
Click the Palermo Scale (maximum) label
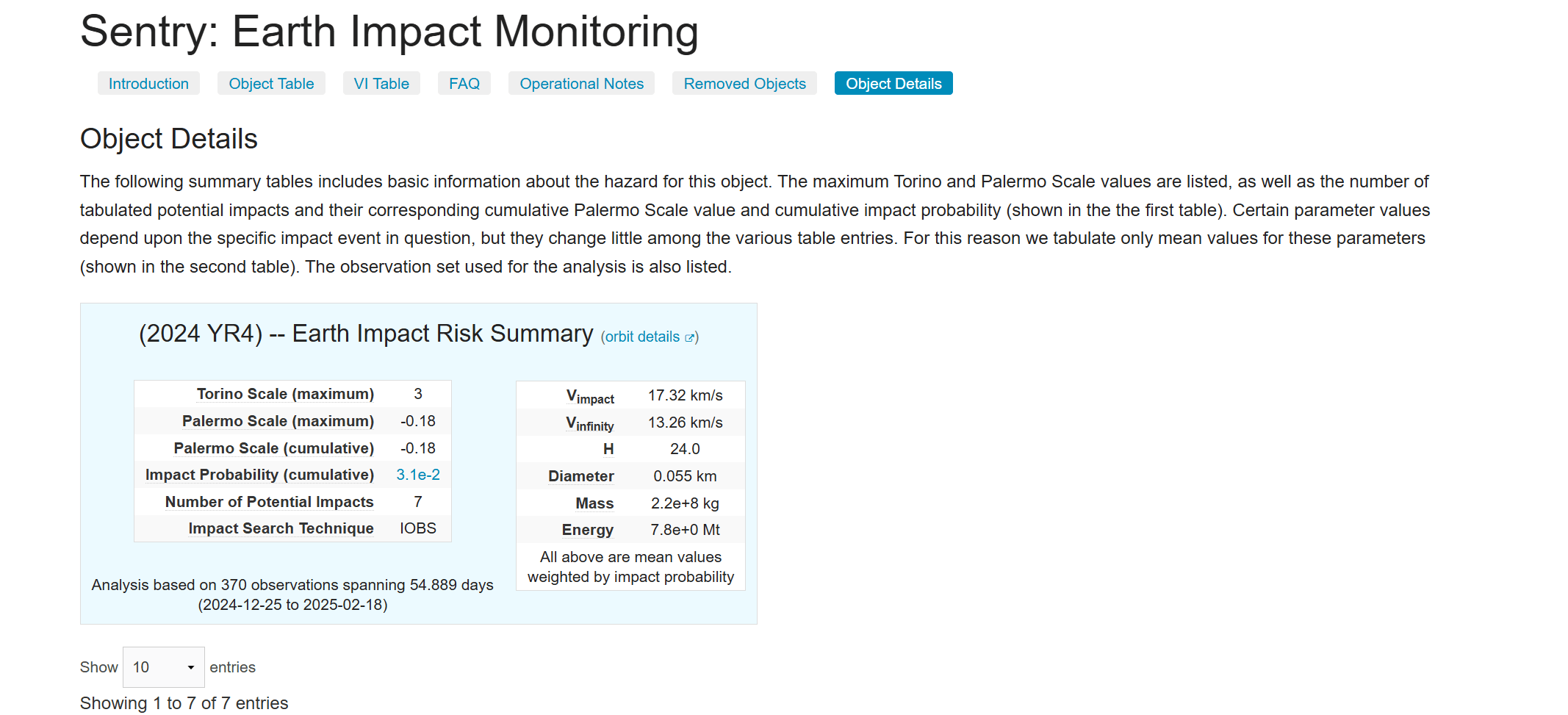pos(278,421)
